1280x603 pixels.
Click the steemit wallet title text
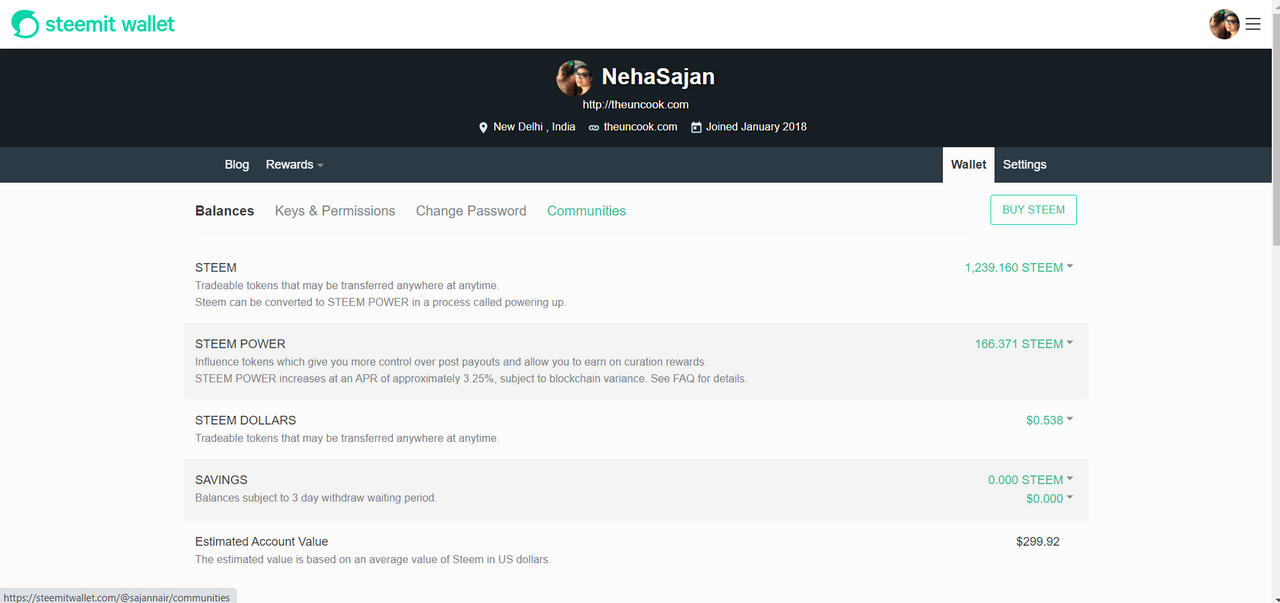110,24
